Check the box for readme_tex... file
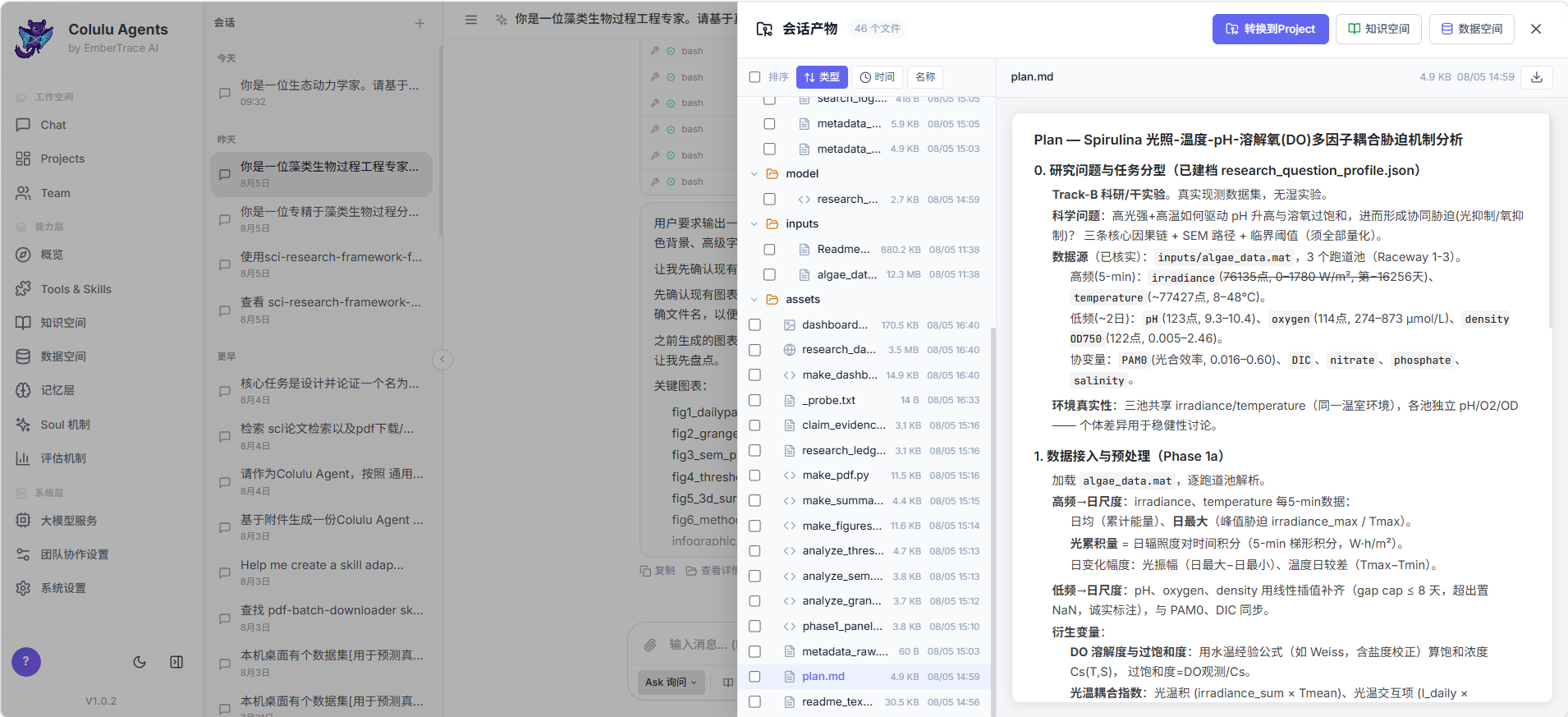This screenshot has width=1568, height=717. pyautogui.click(x=754, y=702)
